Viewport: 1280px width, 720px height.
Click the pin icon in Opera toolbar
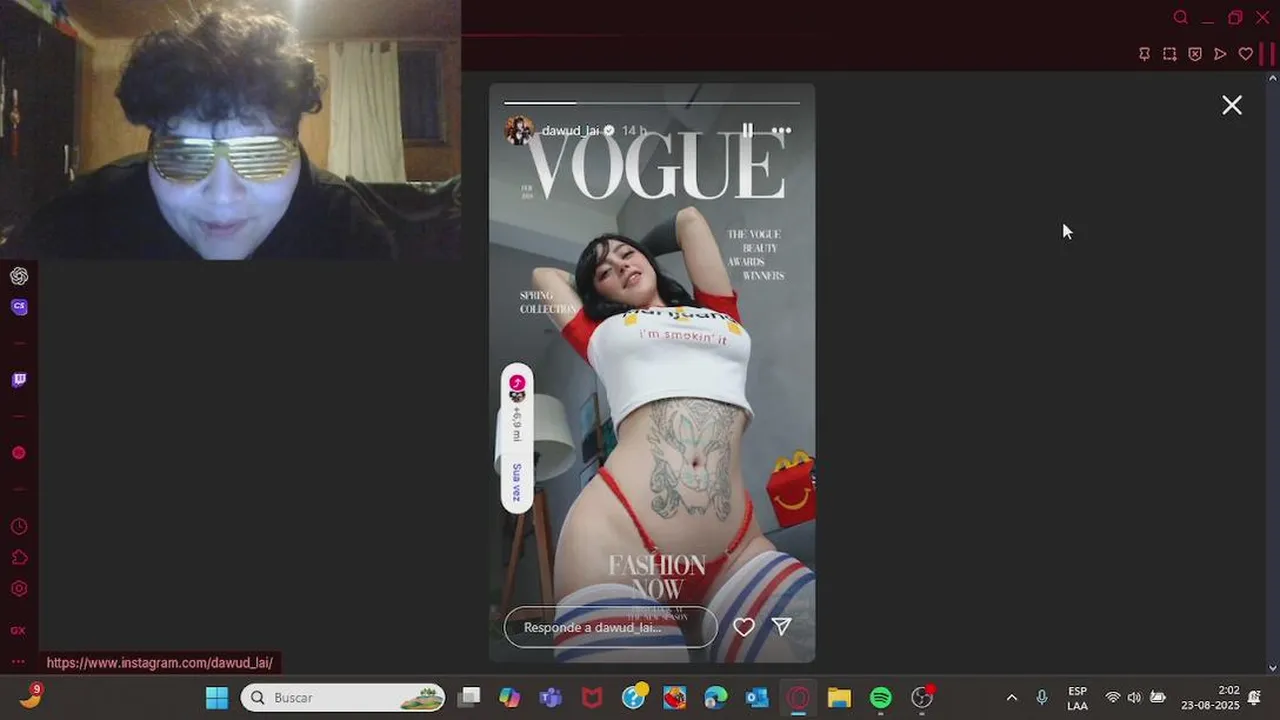click(1144, 54)
